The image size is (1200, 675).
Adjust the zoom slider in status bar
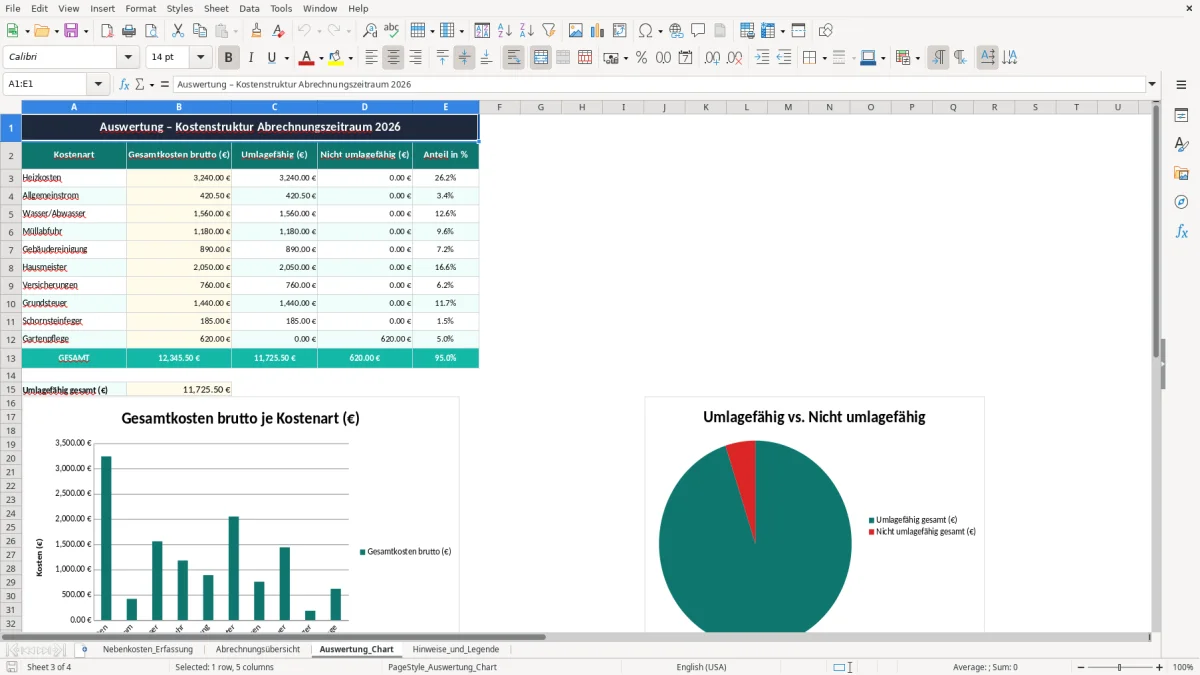point(1119,667)
